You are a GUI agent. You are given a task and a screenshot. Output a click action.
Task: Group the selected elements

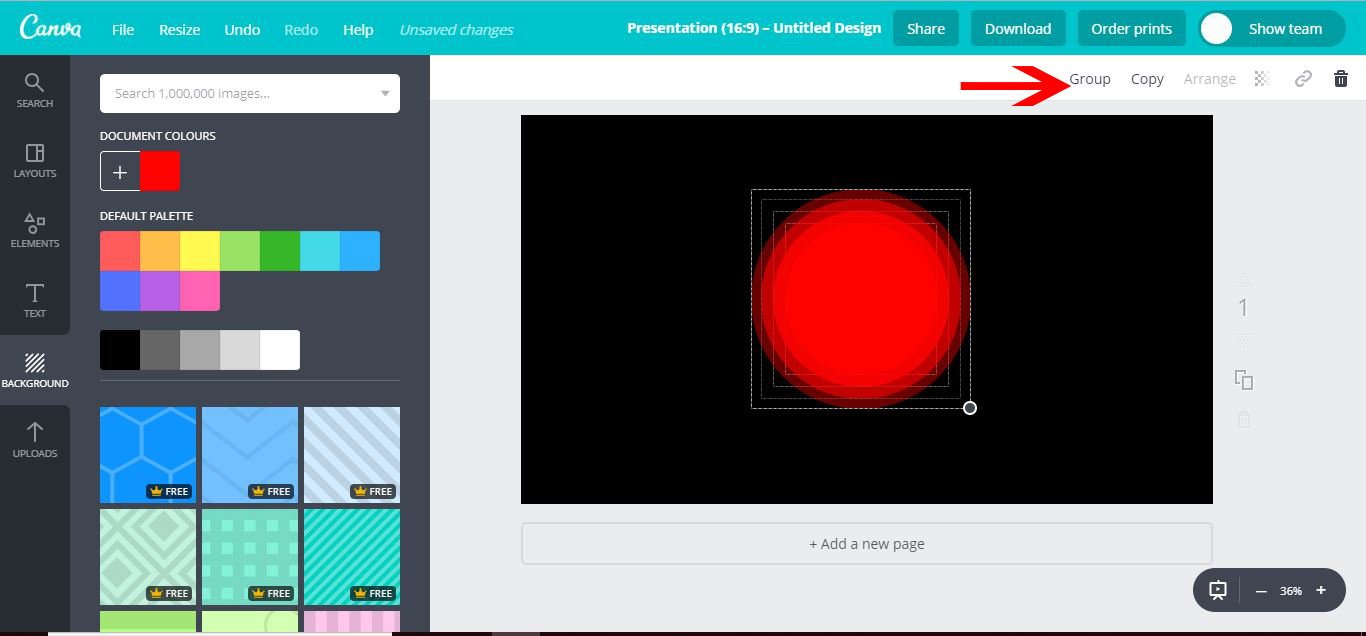pos(1089,78)
